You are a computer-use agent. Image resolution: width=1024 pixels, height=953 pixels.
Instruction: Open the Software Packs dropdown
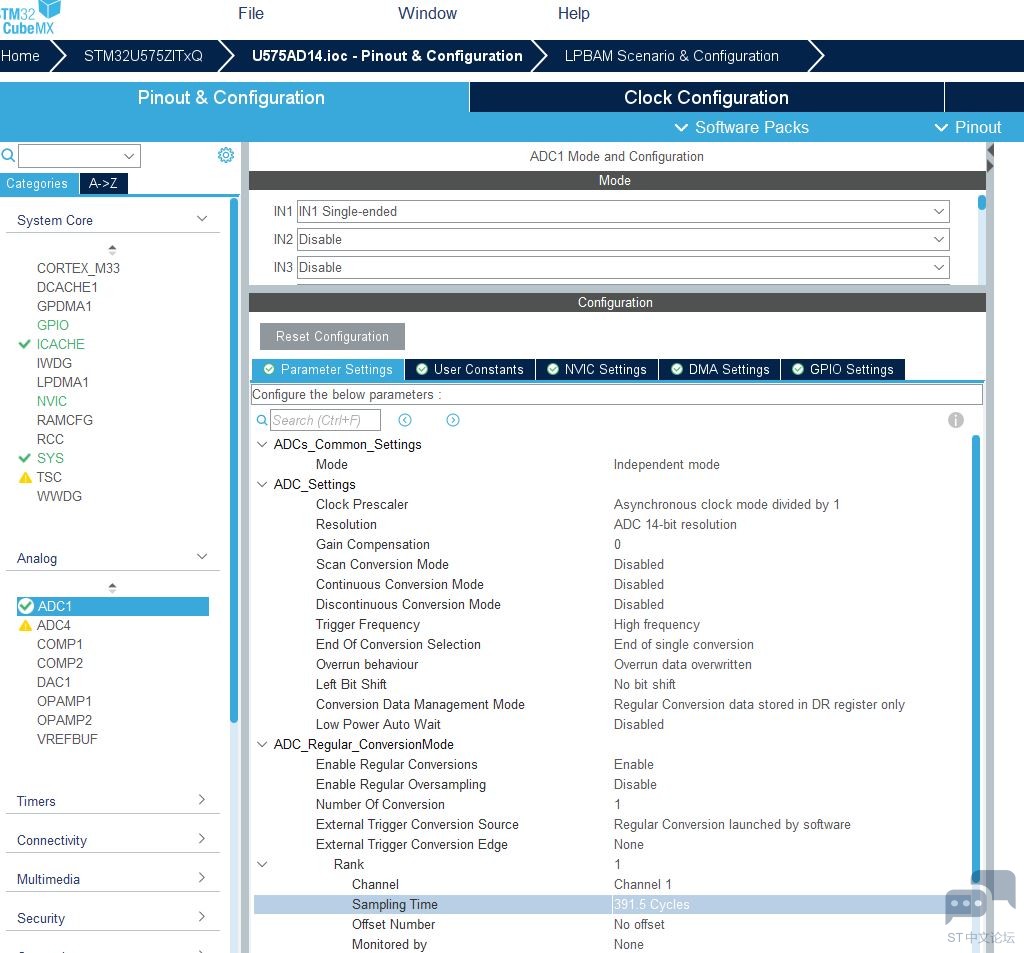point(741,127)
